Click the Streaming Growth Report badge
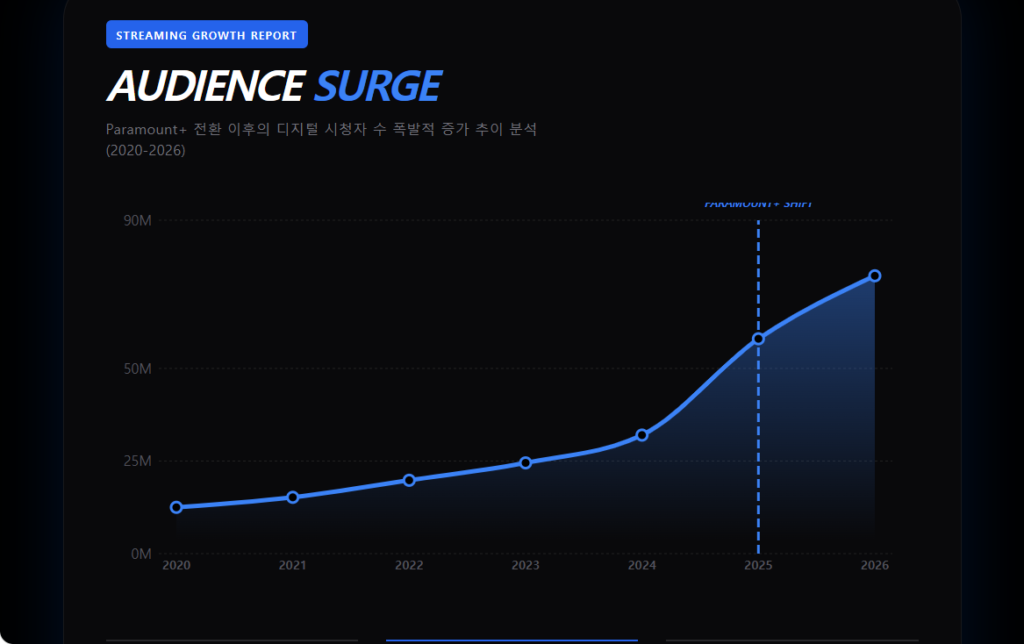The image size is (1024, 644). (x=207, y=35)
